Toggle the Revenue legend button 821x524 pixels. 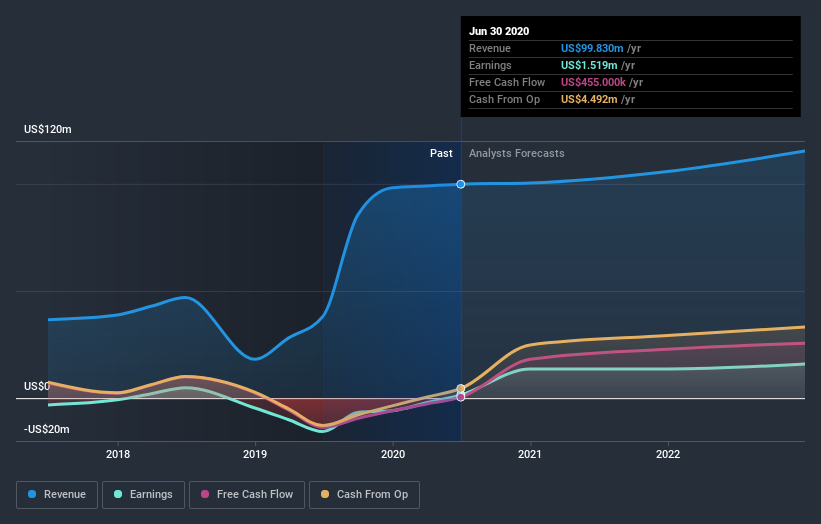pos(57,495)
